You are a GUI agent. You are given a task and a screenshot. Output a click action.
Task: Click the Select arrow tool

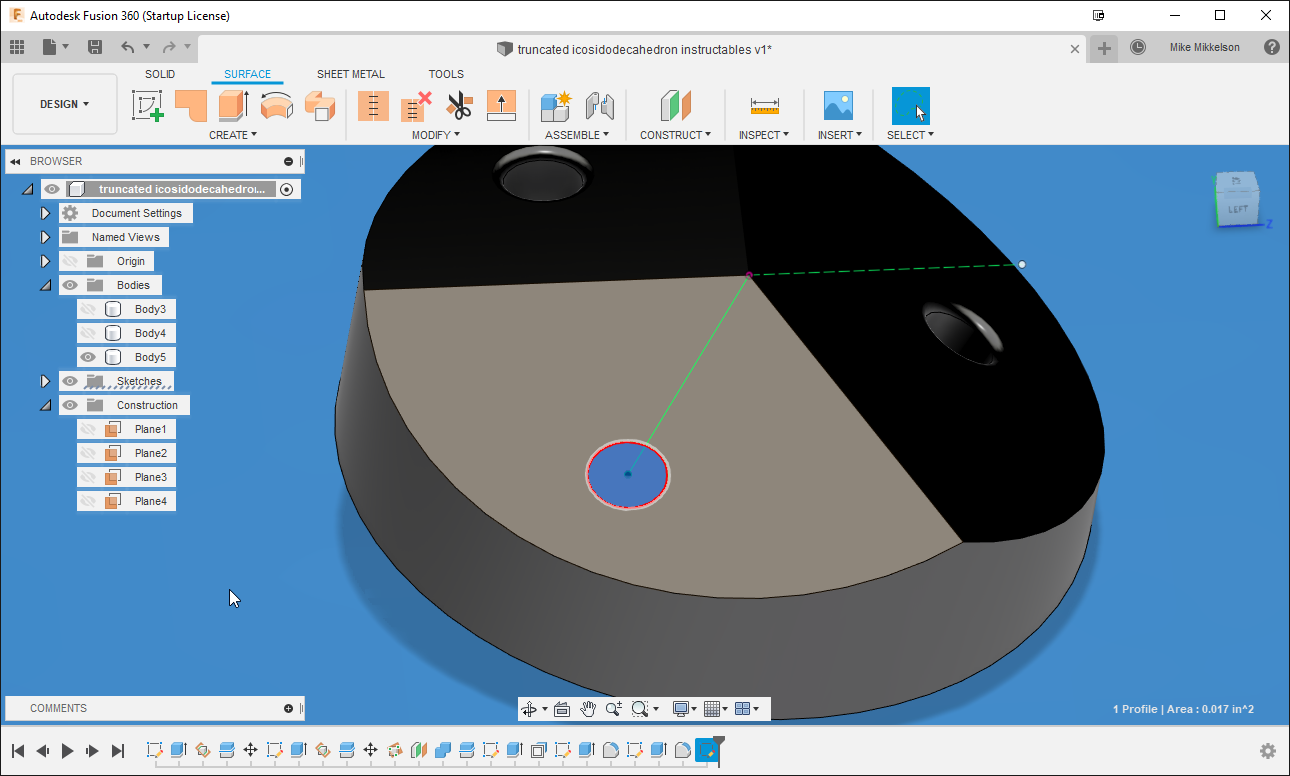(910, 105)
